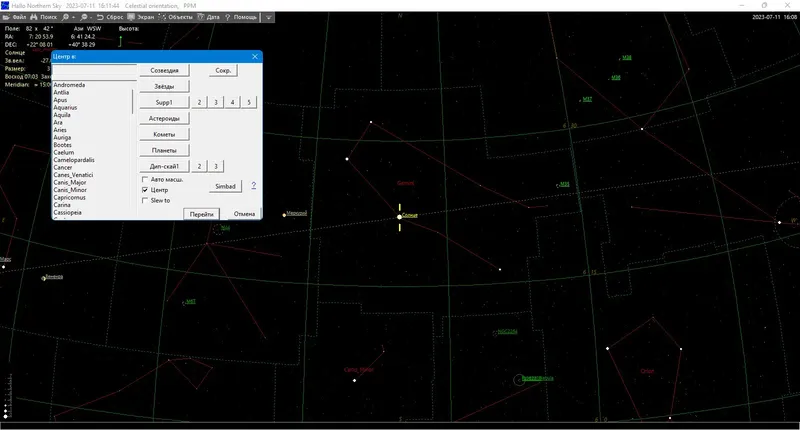Click the object name input field
Screen dimensions: 800x430
pos(95,71)
